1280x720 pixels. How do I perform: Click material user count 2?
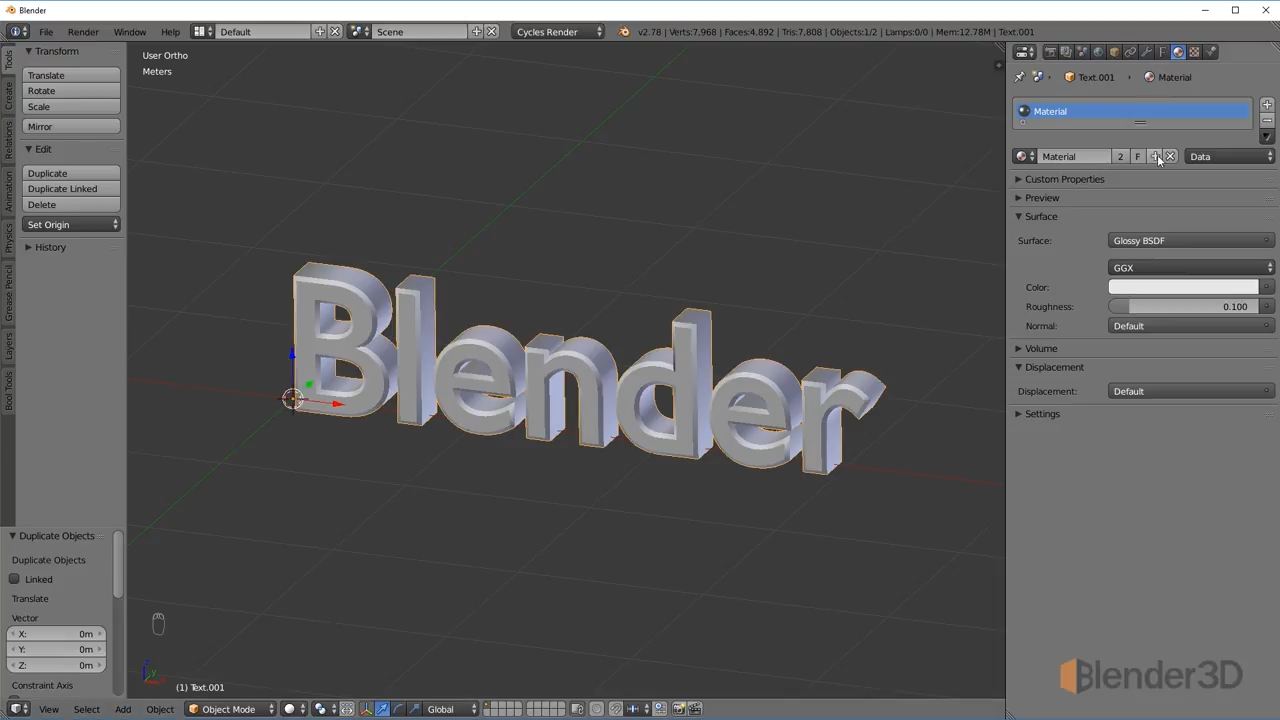click(1120, 156)
